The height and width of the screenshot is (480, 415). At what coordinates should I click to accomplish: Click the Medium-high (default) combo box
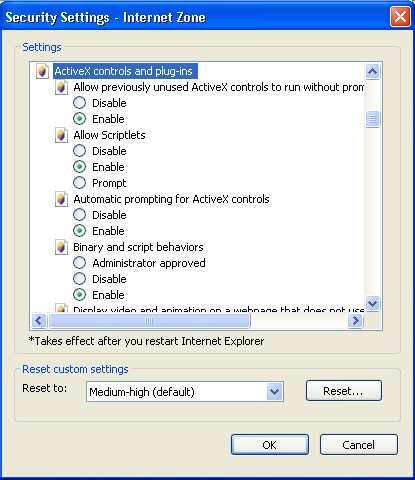(x=185, y=391)
